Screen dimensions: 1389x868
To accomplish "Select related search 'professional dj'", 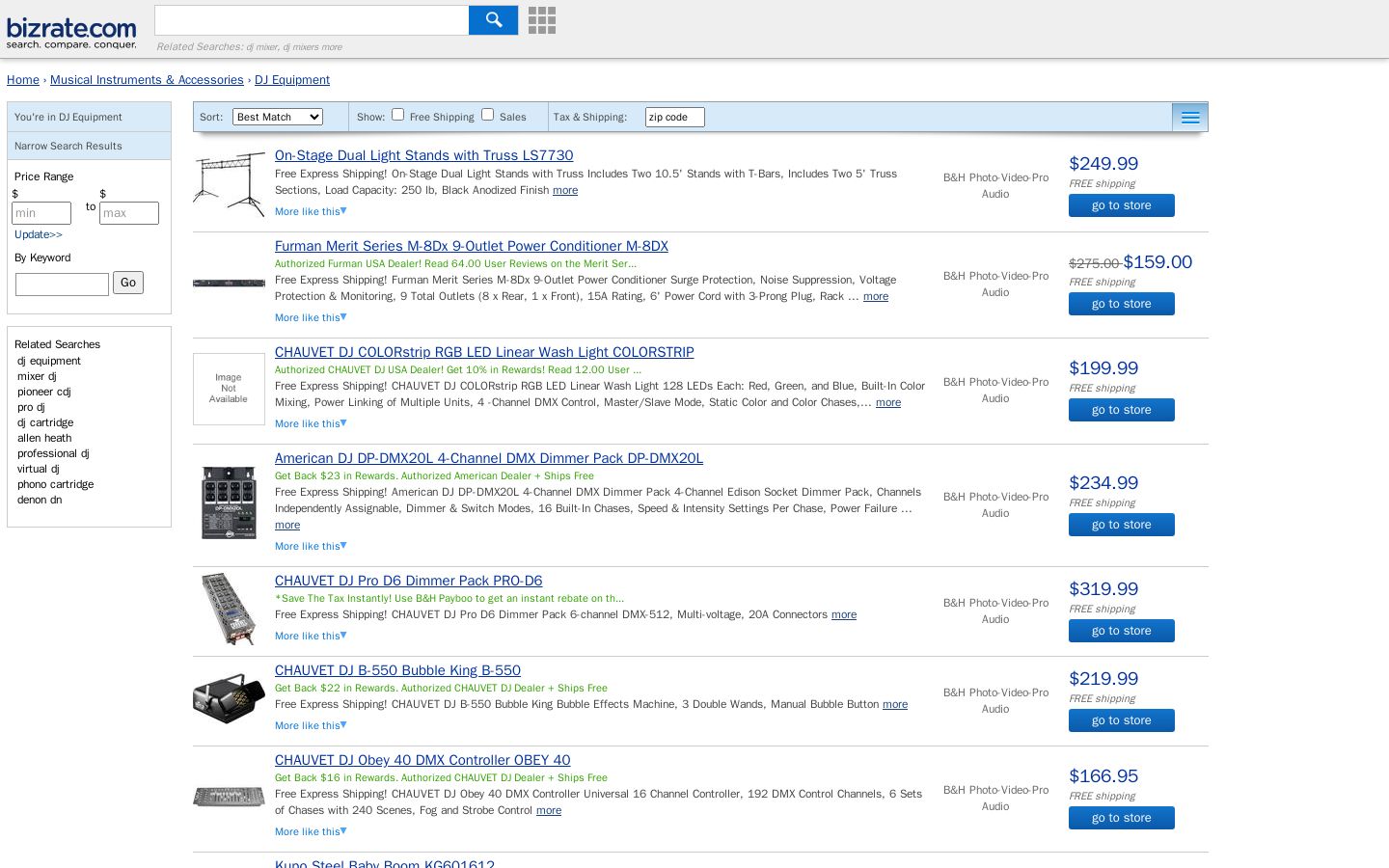I will pos(53,453).
